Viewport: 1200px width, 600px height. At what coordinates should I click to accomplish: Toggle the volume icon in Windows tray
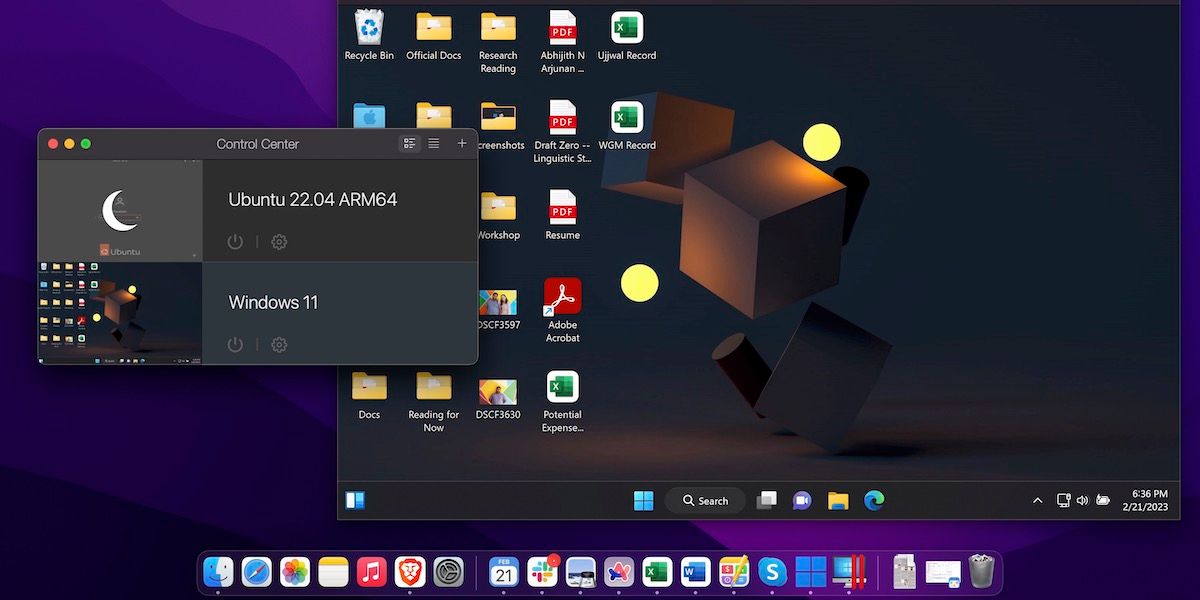(x=1082, y=500)
